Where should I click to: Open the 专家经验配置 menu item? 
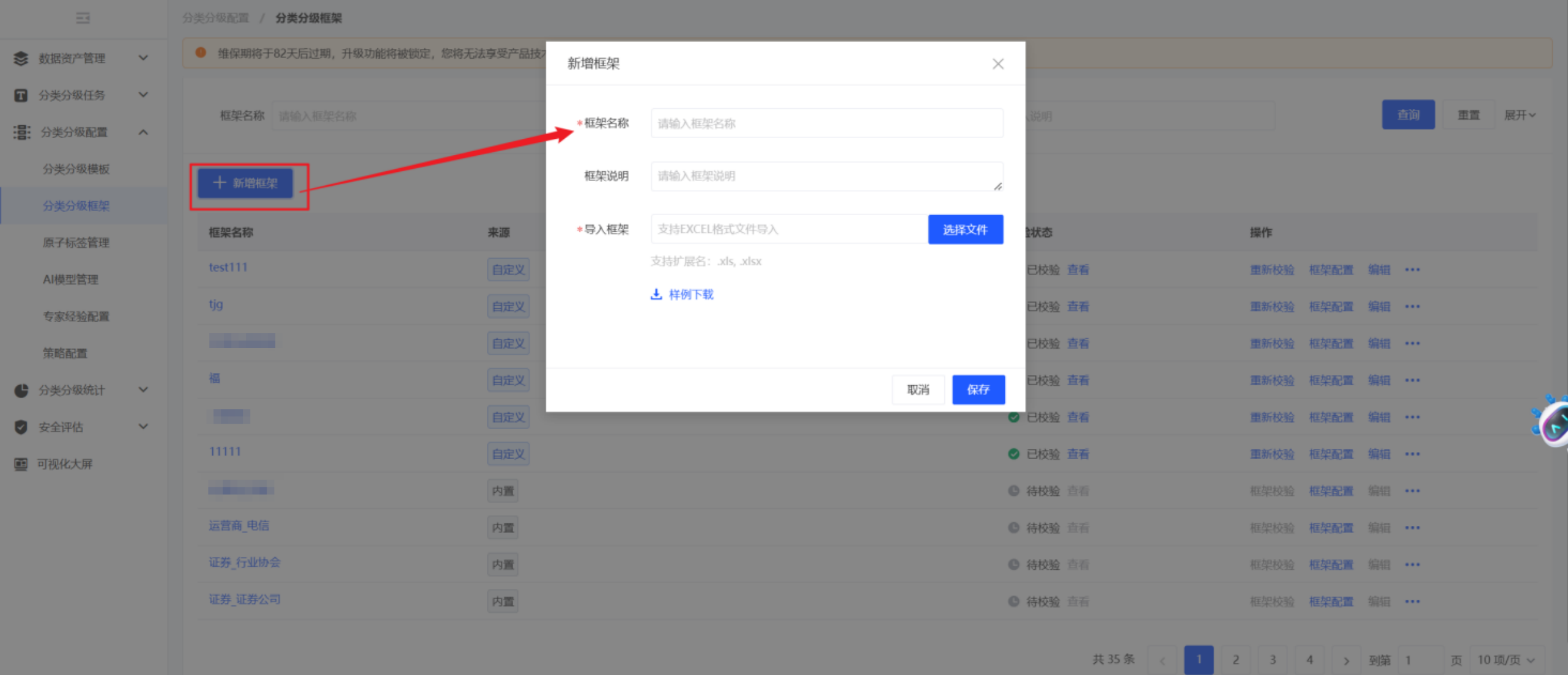pyautogui.click(x=76, y=317)
